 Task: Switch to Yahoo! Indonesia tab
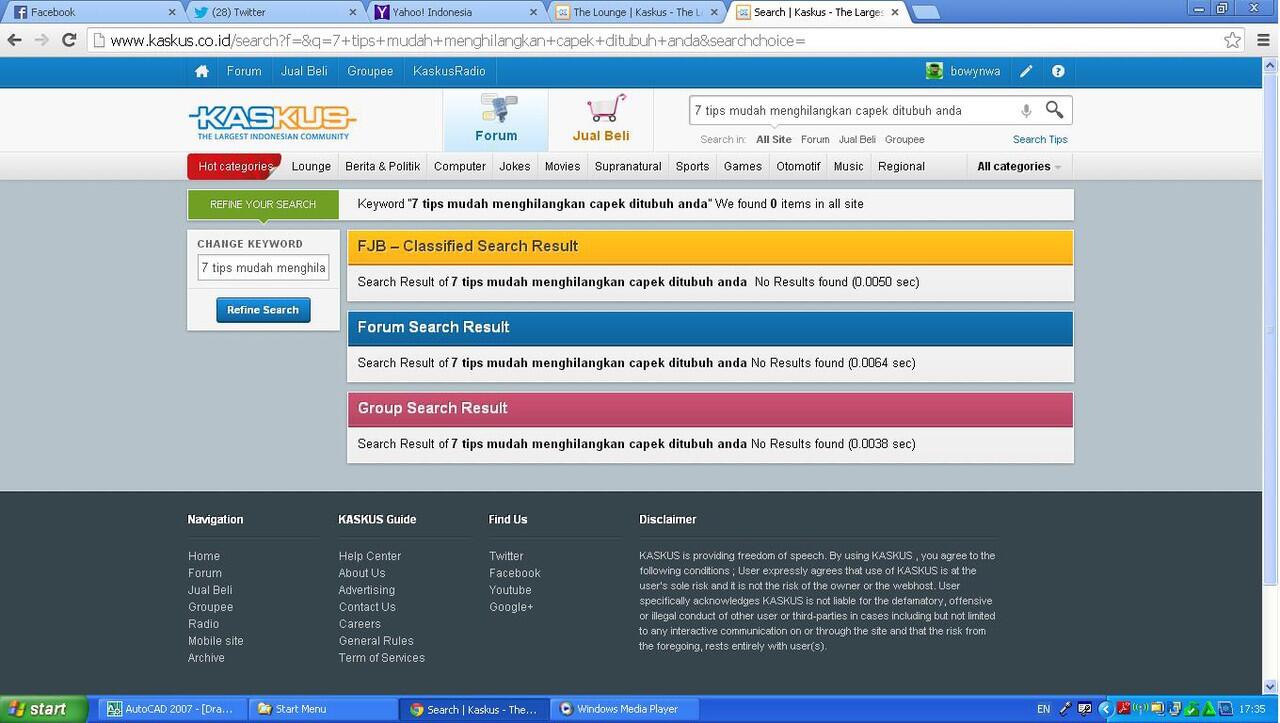450,12
